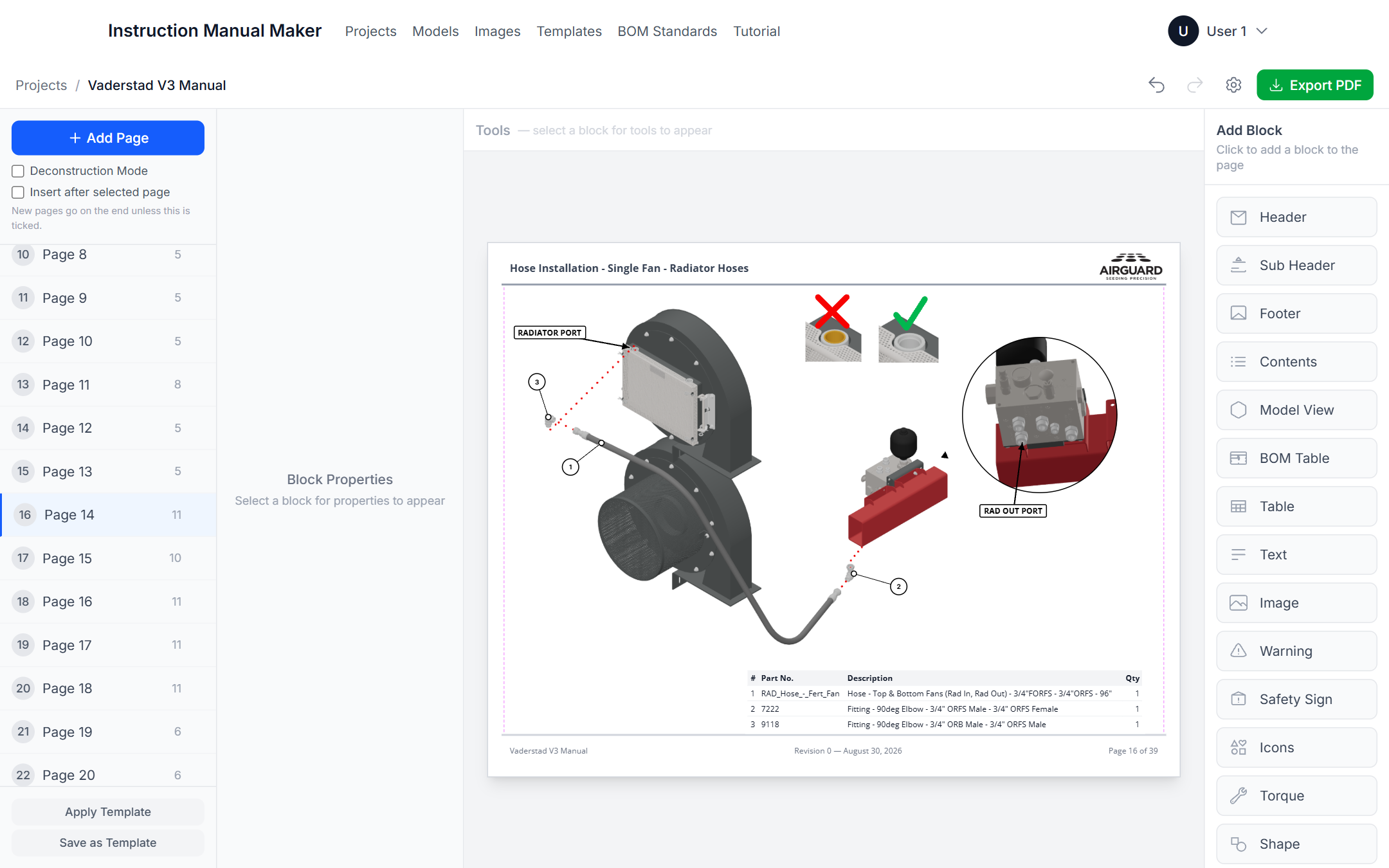Enable Deconstruction Mode checkbox
Screen dimensions: 1389x868
tap(18, 171)
